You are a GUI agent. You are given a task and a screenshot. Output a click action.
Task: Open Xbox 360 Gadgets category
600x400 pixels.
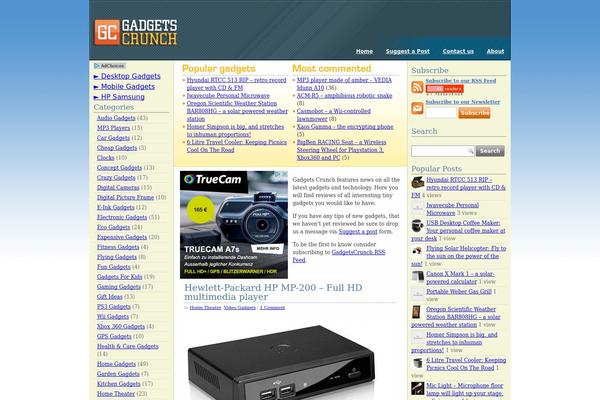pyautogui.click(x=121, y=327)
